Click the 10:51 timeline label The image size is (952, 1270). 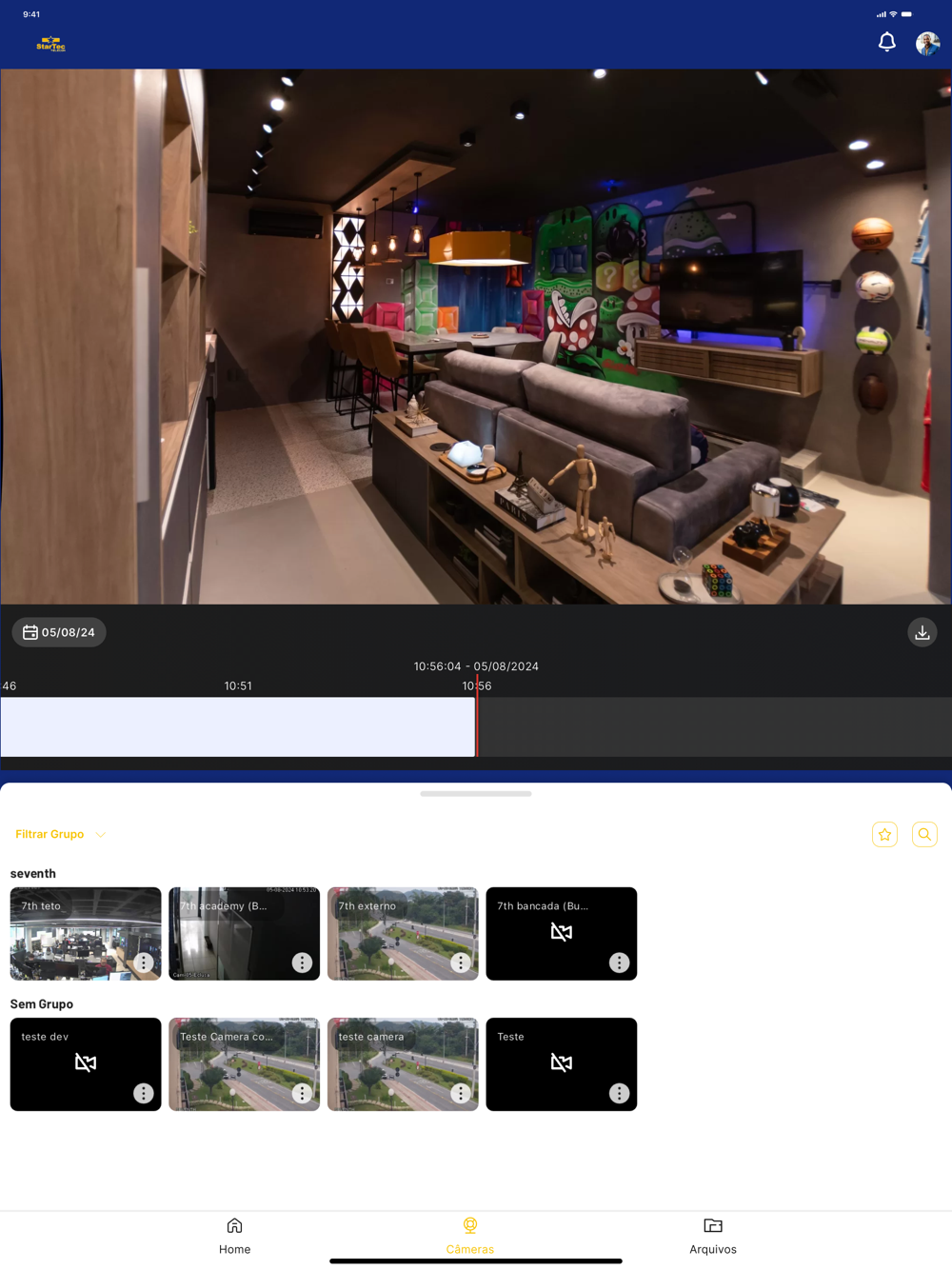click(x=238, y=685)
